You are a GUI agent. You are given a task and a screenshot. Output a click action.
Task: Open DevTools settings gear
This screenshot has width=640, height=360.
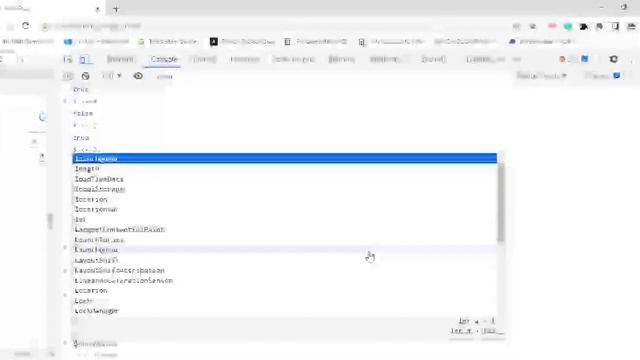[613, 59]
